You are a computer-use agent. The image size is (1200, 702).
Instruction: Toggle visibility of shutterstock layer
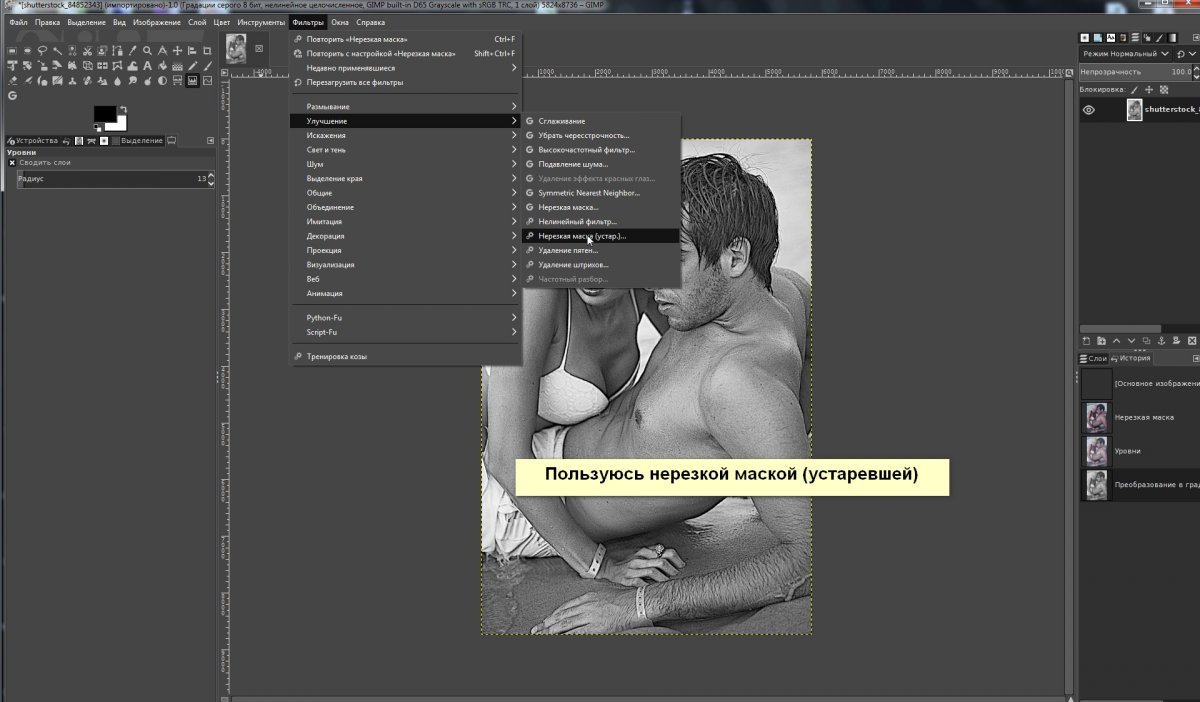[1088, 110]
